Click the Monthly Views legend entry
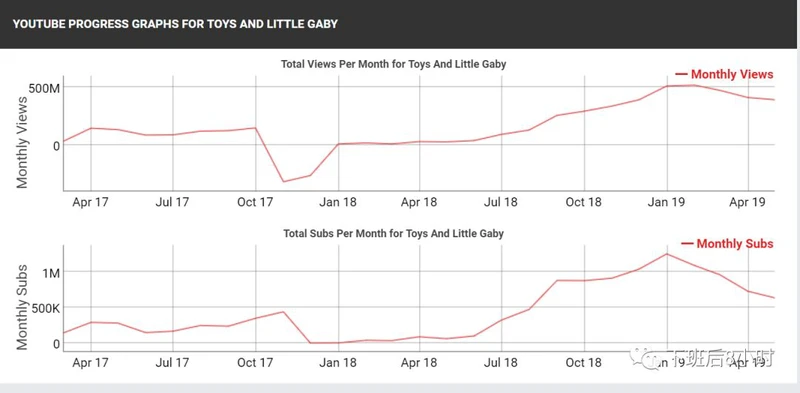Screen dimensions: 800x393 (724, 75)
